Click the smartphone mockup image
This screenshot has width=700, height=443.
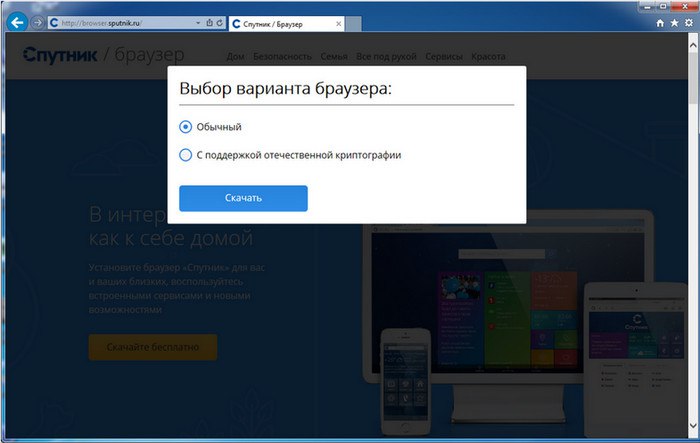(405, 383)
